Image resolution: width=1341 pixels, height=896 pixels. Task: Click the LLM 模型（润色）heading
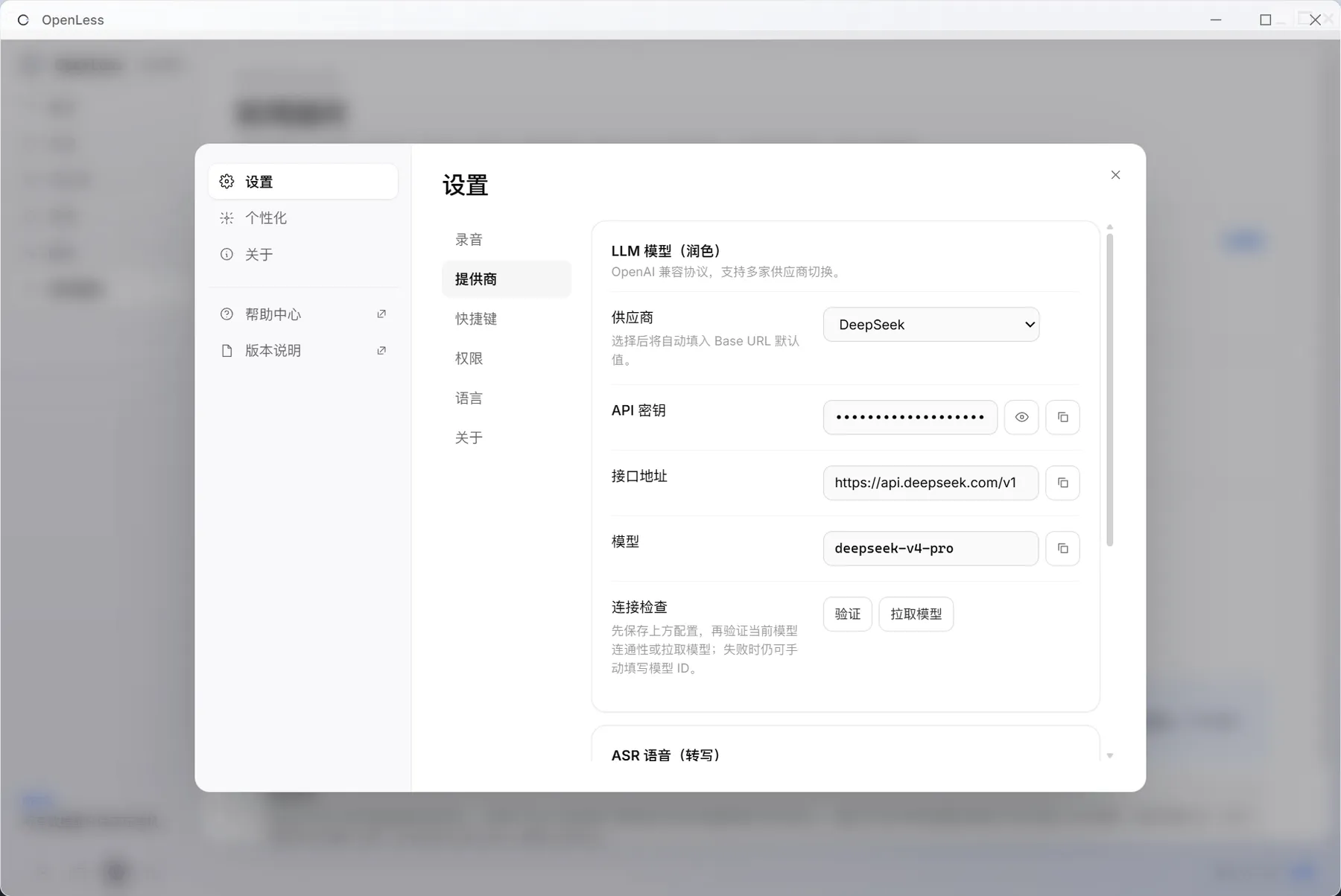click(x=667, y=251)
